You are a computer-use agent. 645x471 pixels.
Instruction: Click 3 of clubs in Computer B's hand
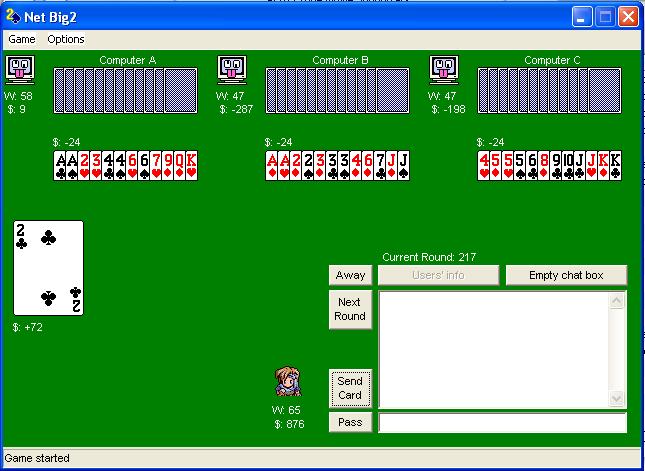(332, 165)
